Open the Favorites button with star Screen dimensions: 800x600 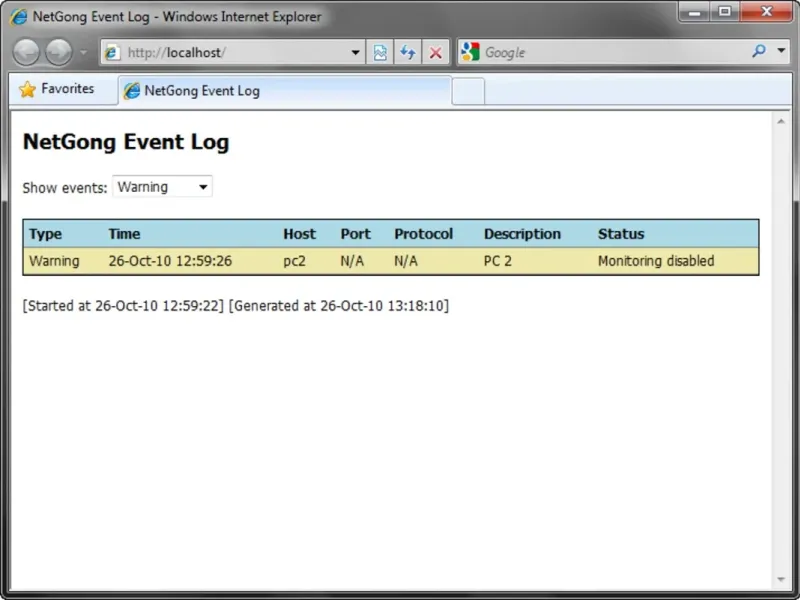click(x=57, y=89)
